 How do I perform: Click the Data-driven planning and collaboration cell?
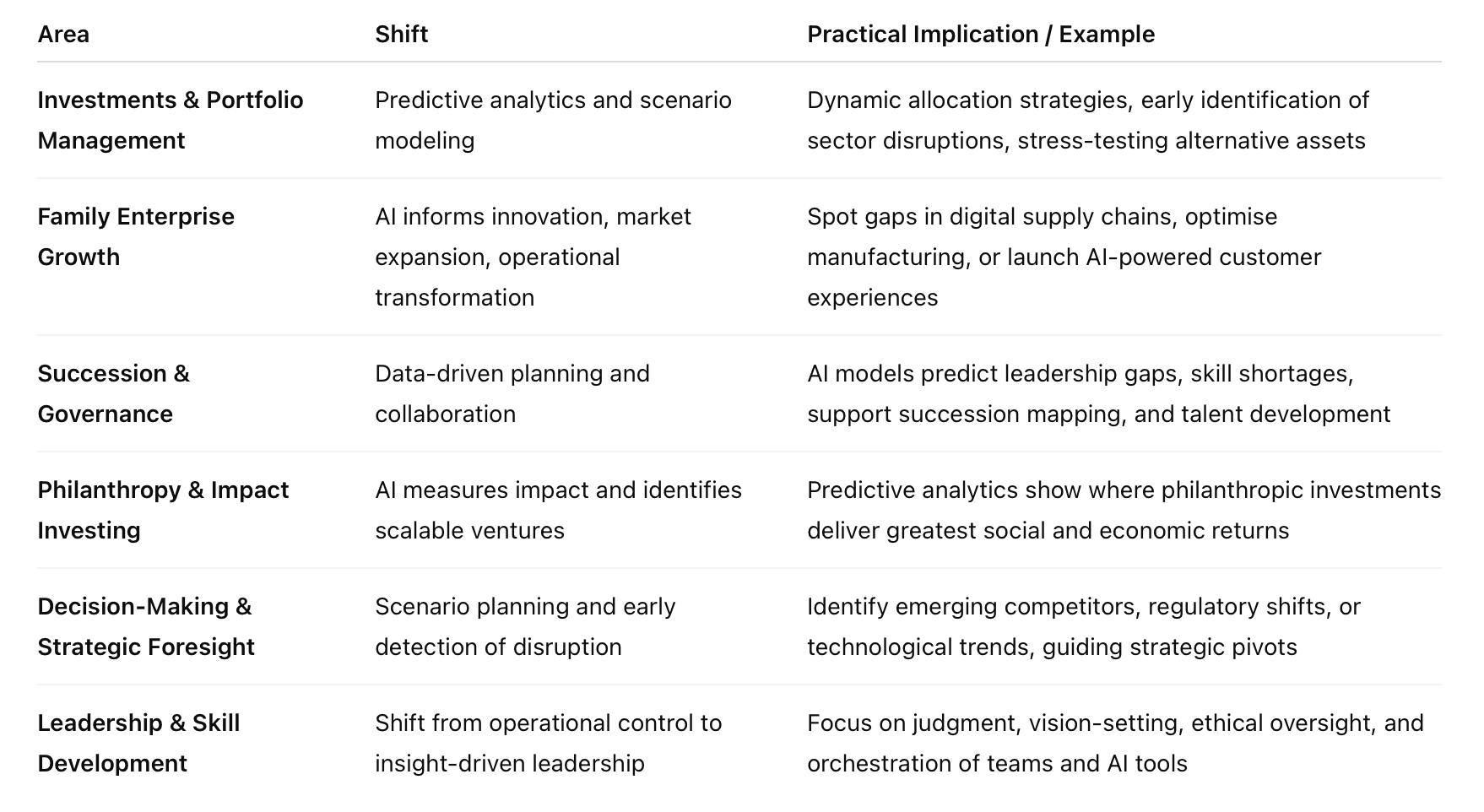tap(512, 393)
